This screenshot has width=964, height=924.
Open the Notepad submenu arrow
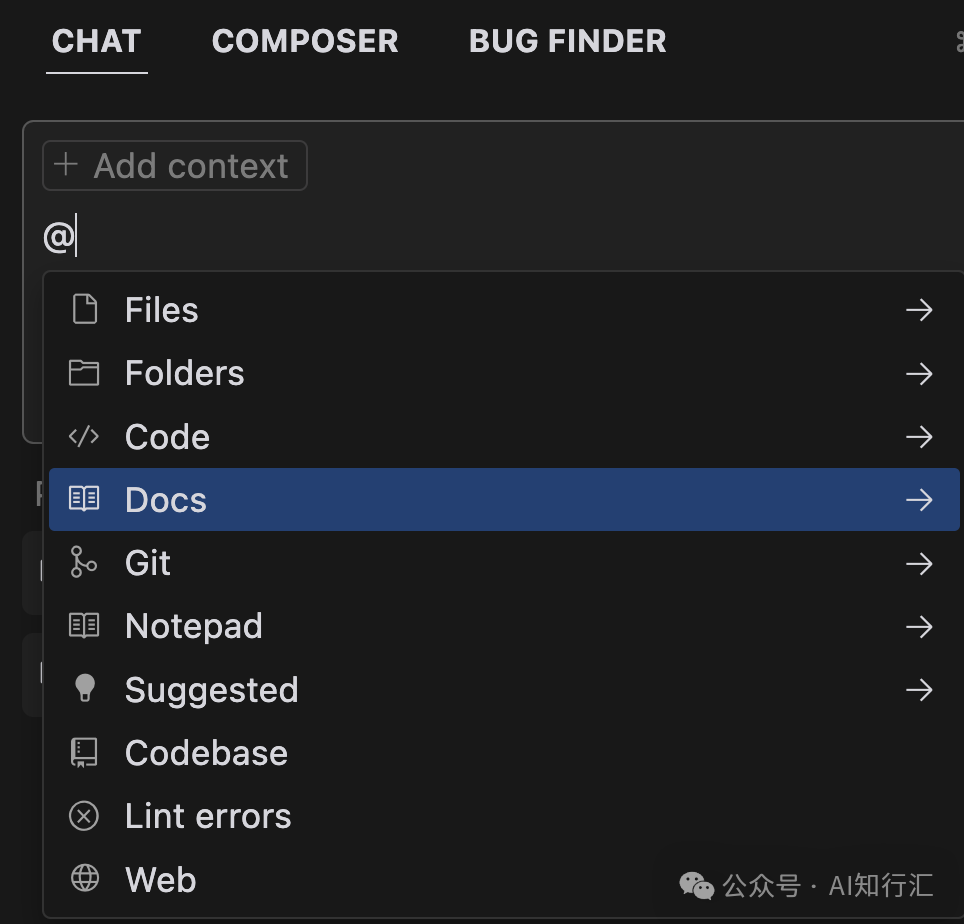click(x=919, y=626)
